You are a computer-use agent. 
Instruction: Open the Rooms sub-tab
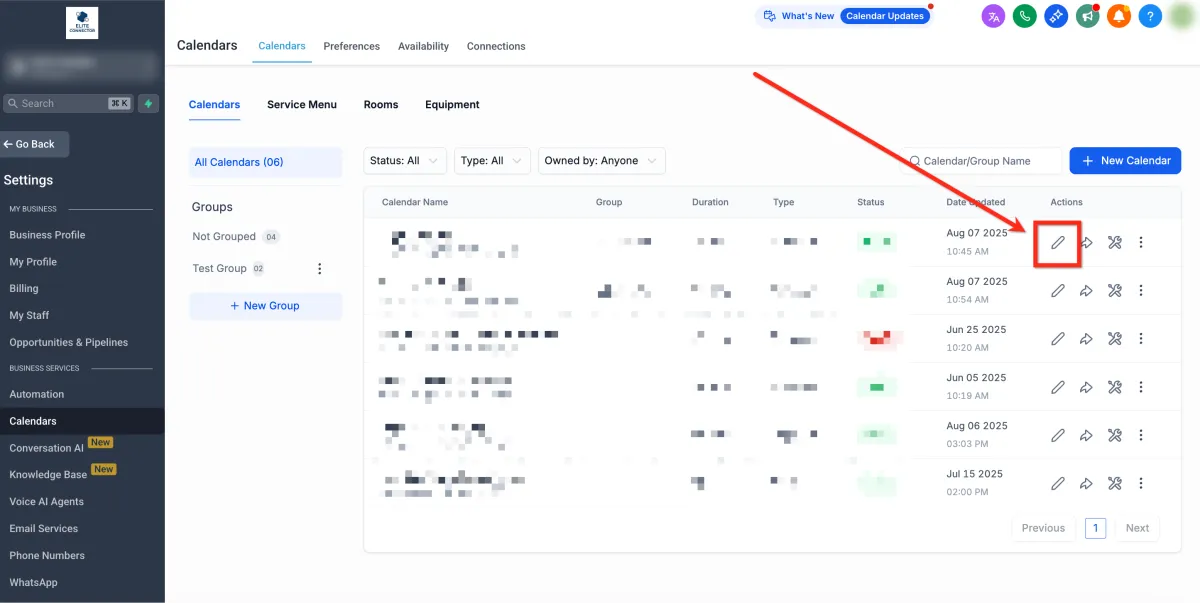(x=381, y=104)
